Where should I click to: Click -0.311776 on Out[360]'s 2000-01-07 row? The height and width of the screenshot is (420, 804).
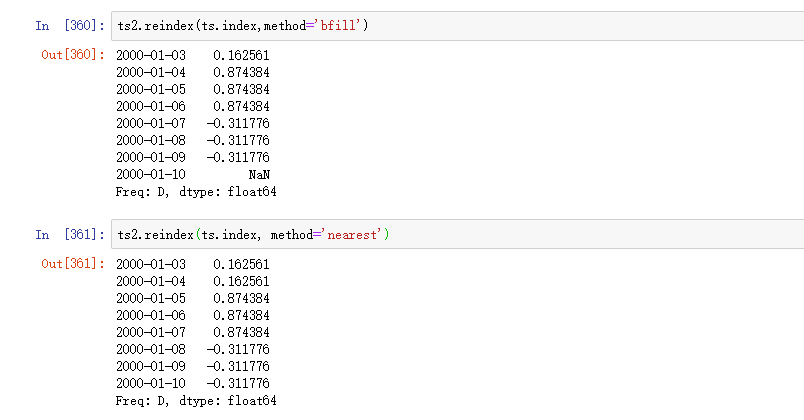(237, 123)
